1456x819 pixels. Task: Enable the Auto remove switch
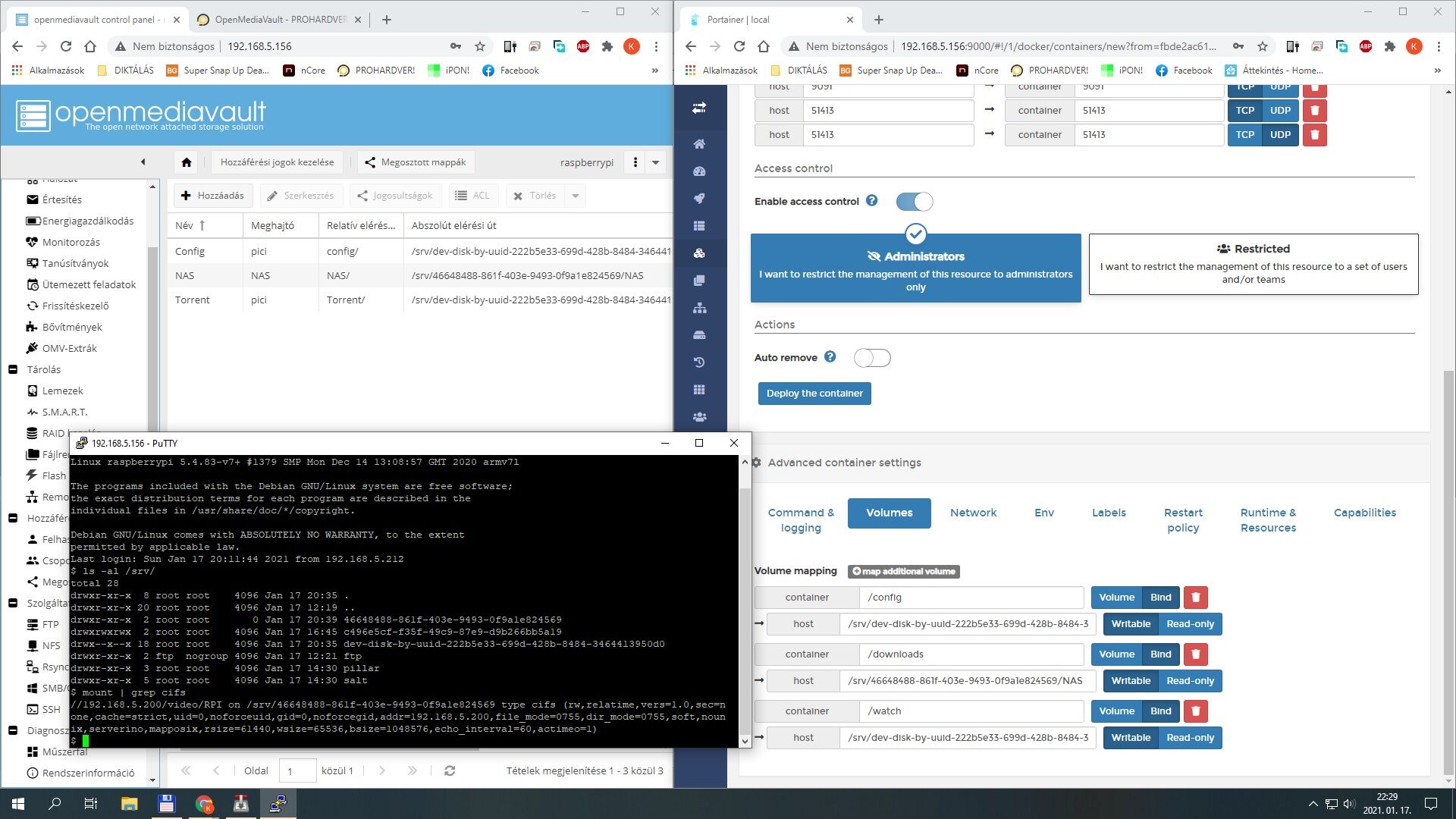[872, 358]
